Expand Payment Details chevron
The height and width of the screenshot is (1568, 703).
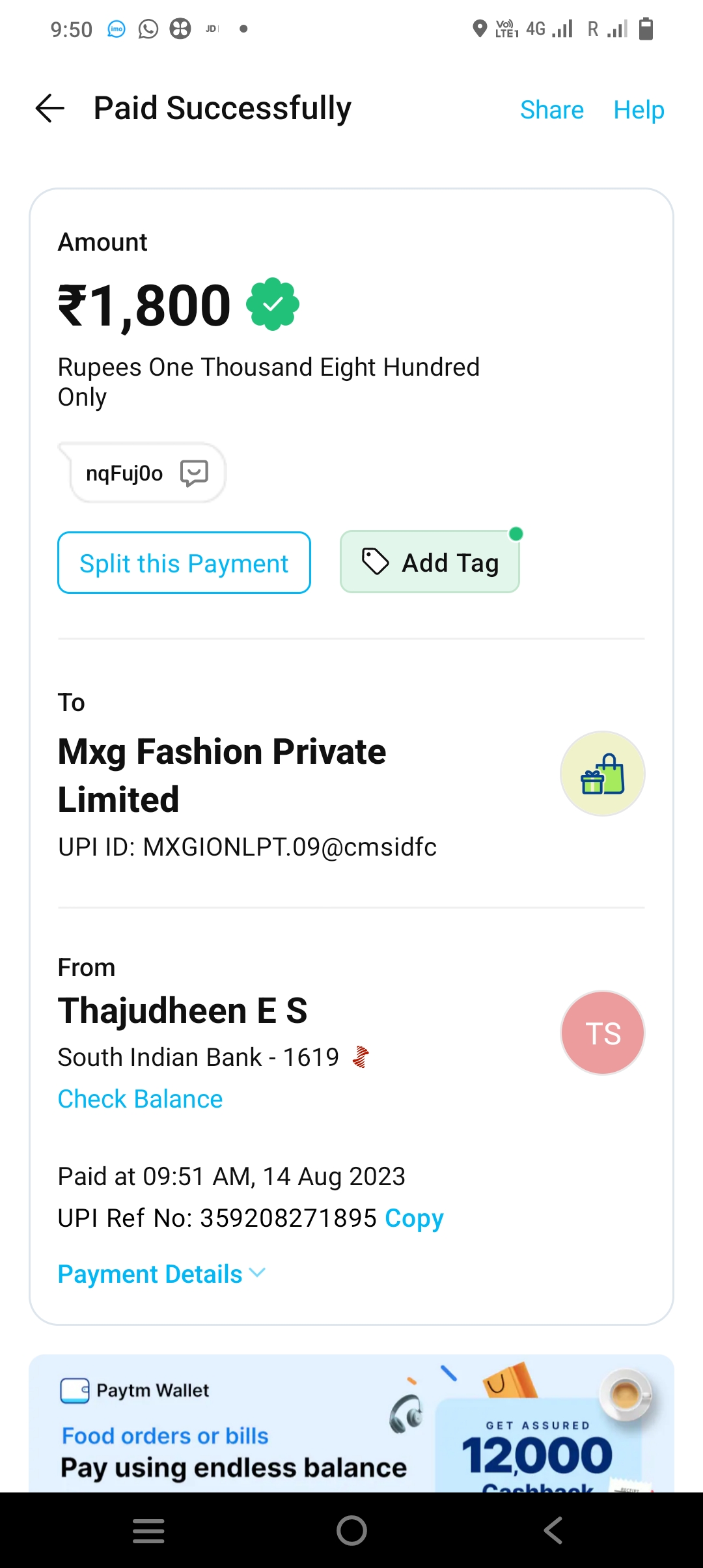click(258, 1272)
